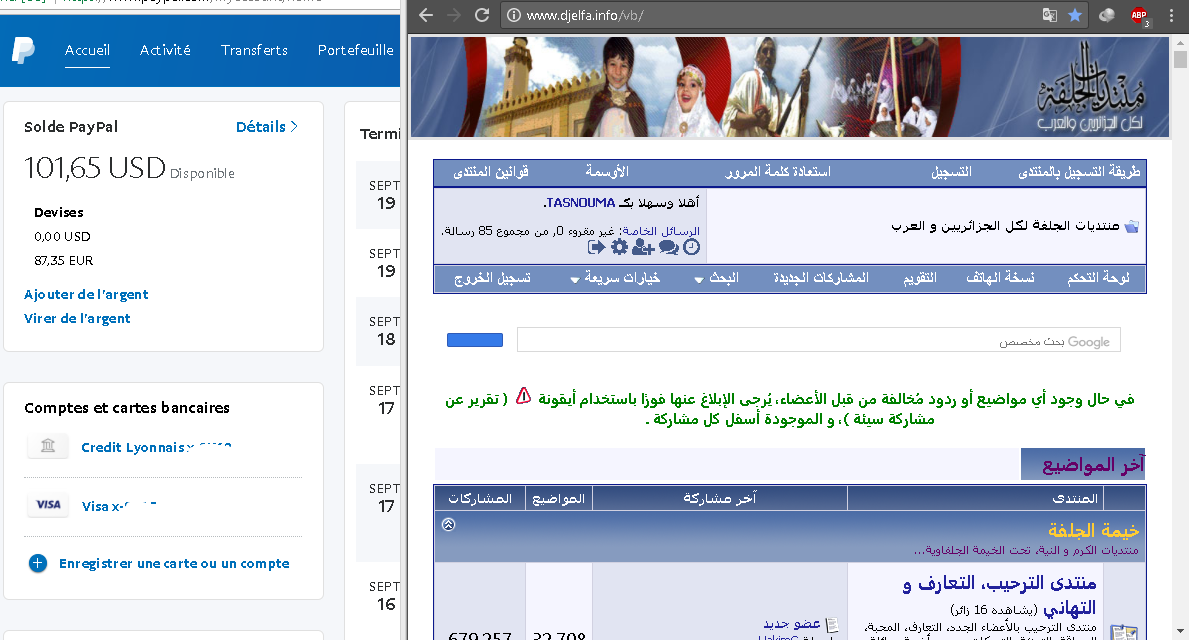The width and height of the screenshot is (1189, 640).
Task: Click the 101,65 USD balance amount
Action: coord(95,168)
